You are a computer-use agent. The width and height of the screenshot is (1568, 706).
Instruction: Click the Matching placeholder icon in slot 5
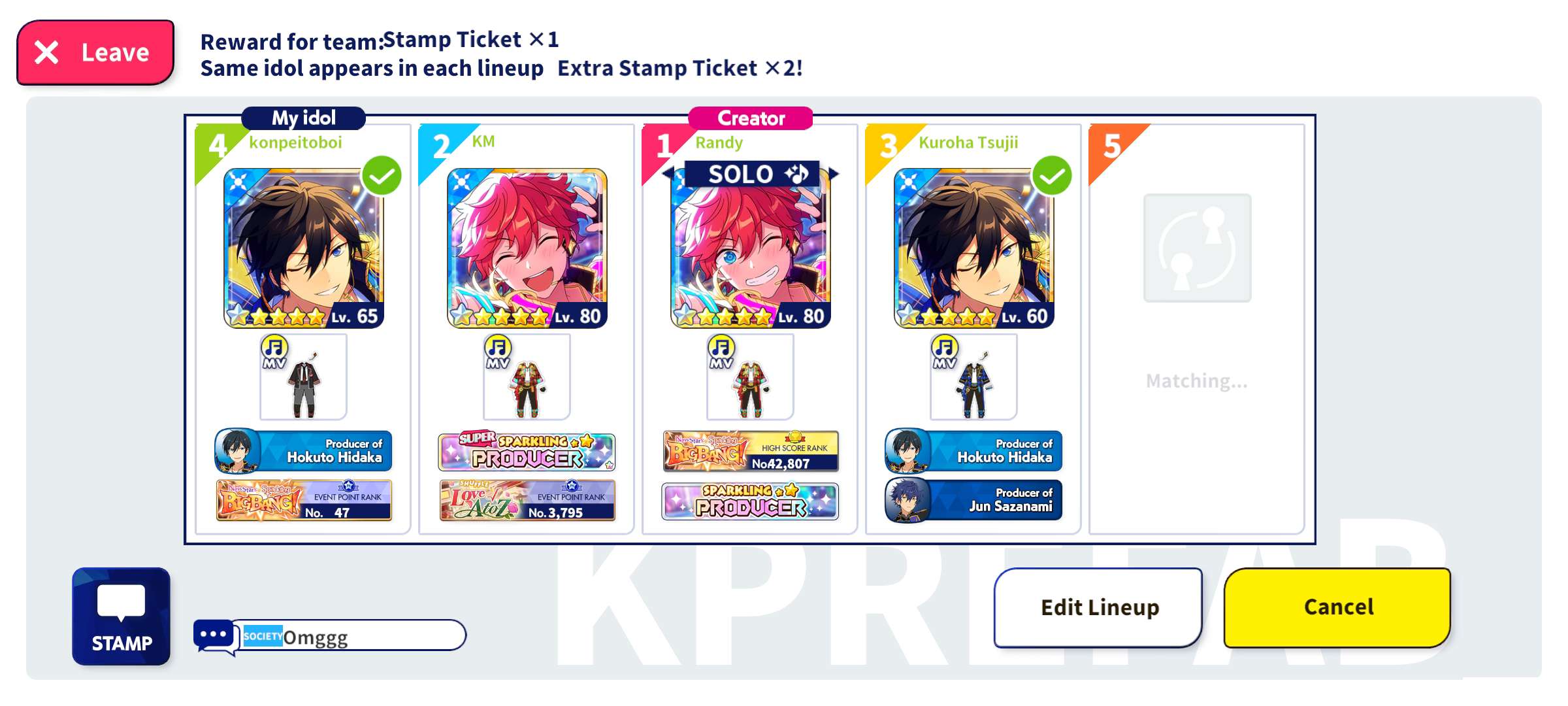tap(1197, 248)
